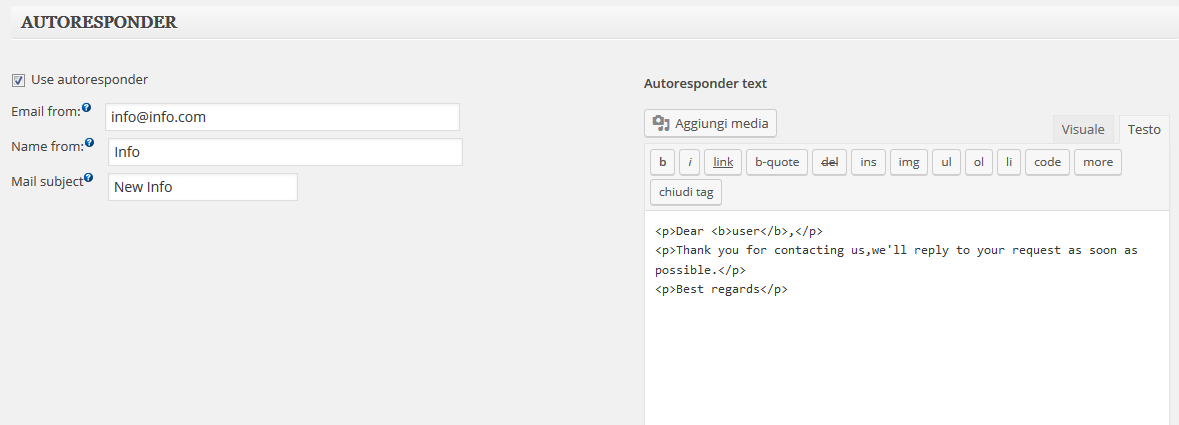This screenshot has height=425, width=1179.
Task: Click help icon next to Mail subject
Action: [x=89, y=178]
